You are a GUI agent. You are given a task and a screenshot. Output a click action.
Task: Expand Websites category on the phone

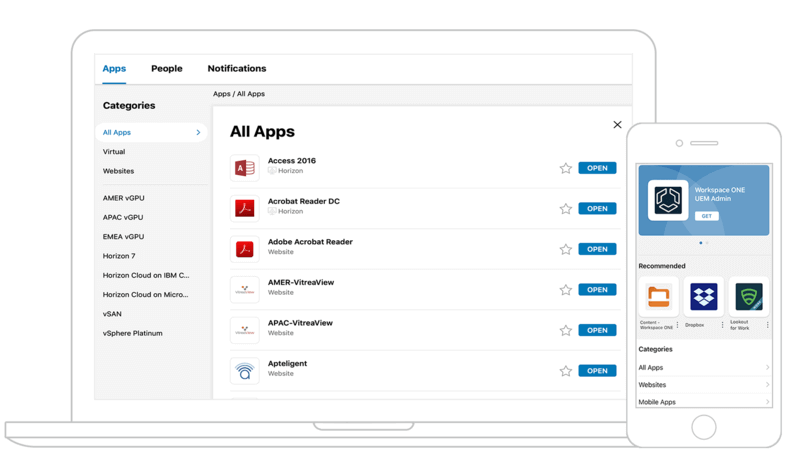(x=767, y=385)
